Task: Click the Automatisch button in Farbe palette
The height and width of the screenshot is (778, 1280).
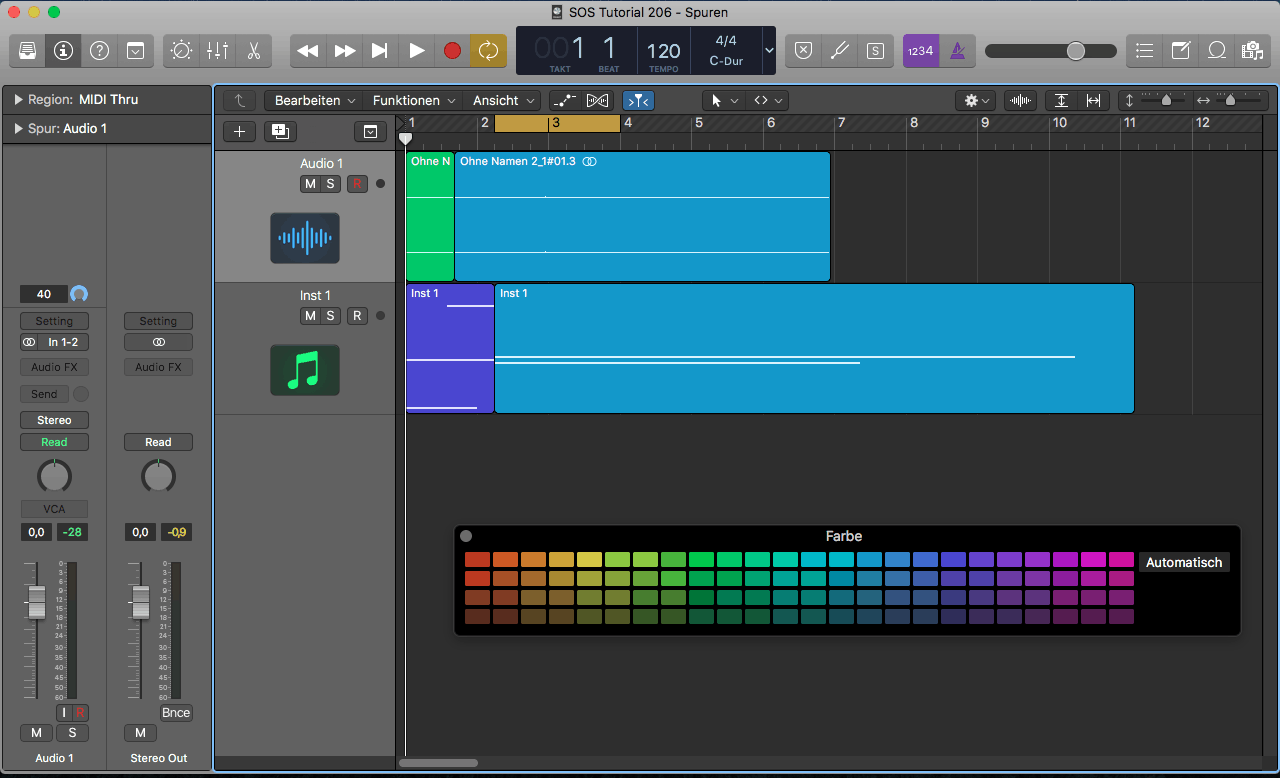Action: click(x=1184, y=563)
